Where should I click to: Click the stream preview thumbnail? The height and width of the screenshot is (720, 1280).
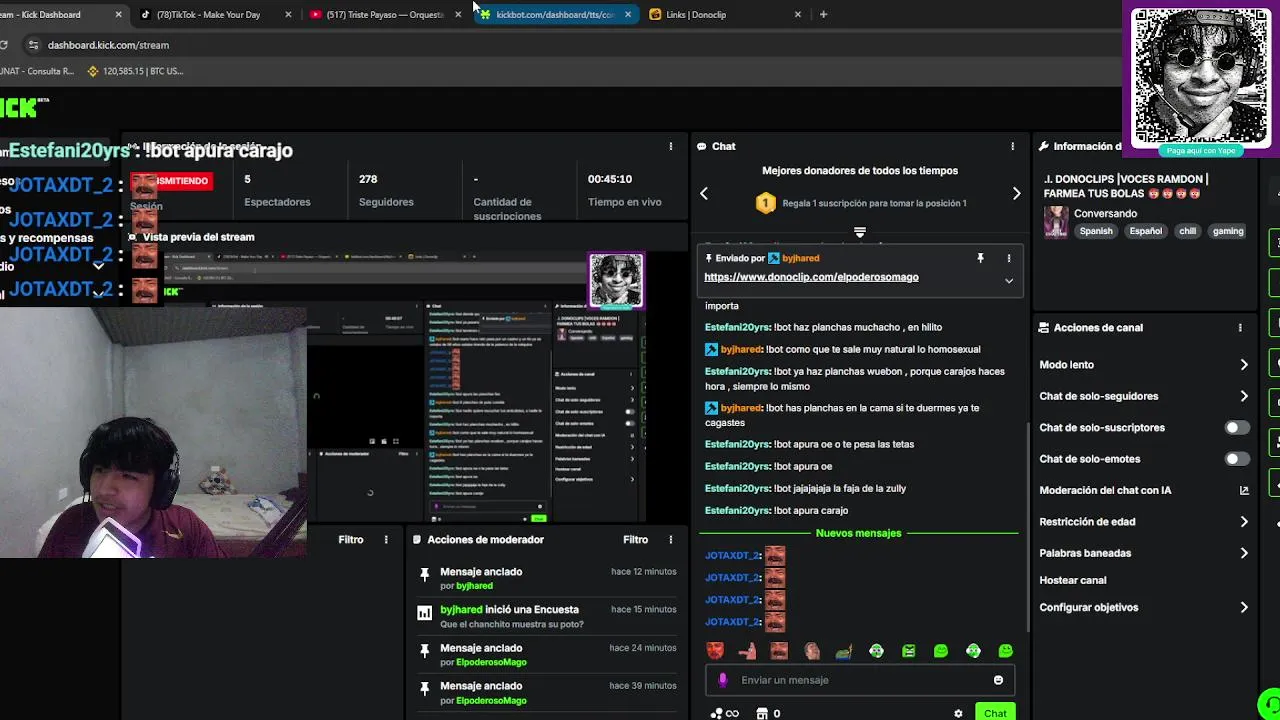pos(406,387)
